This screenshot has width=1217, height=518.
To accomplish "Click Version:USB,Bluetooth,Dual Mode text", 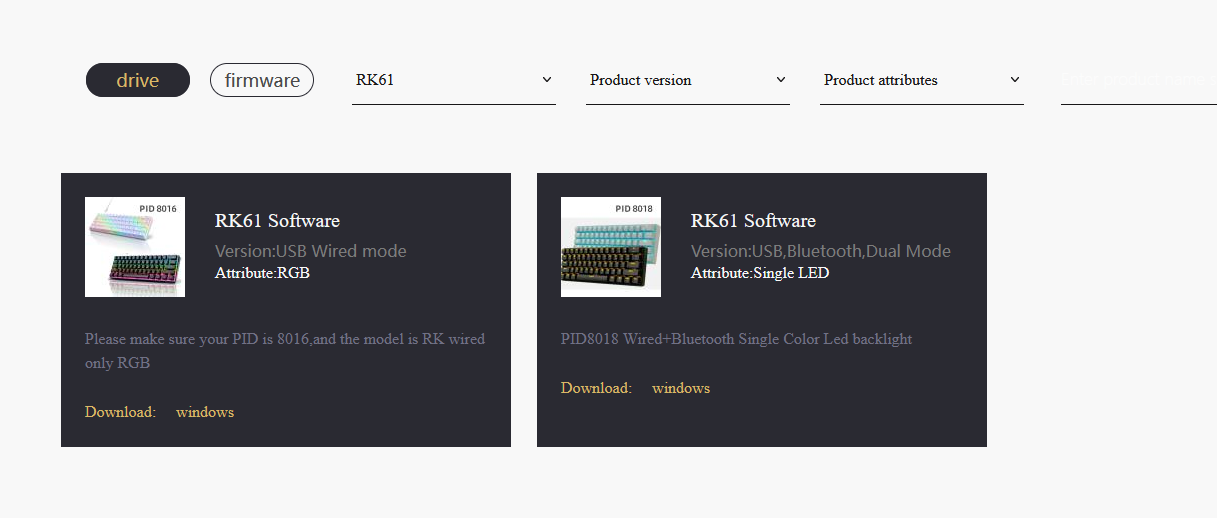I will click(x=821, y=251).
